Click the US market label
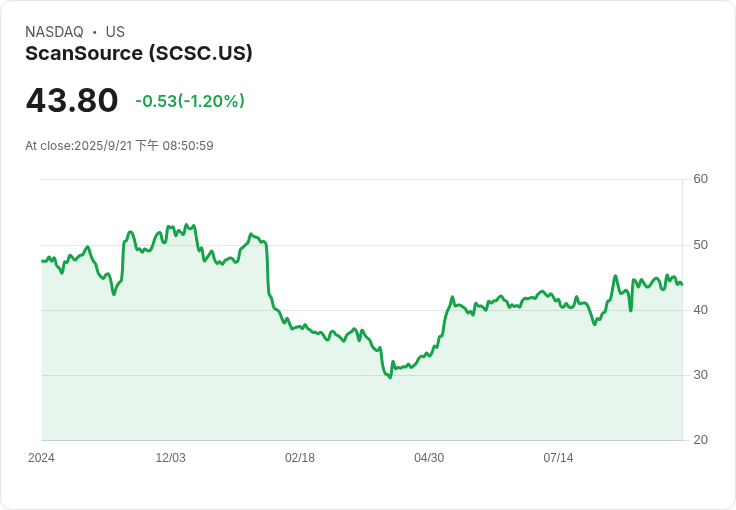This screenshot has width=736, height=510. [115, 32]
